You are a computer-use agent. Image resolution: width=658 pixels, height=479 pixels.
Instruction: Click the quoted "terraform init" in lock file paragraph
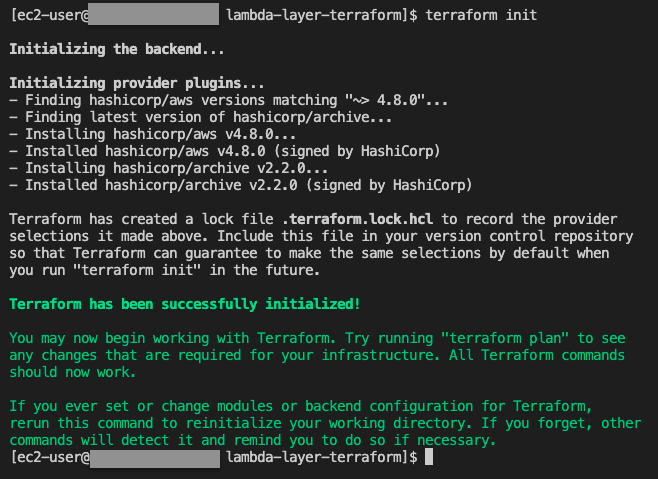(x=136, y=270)
